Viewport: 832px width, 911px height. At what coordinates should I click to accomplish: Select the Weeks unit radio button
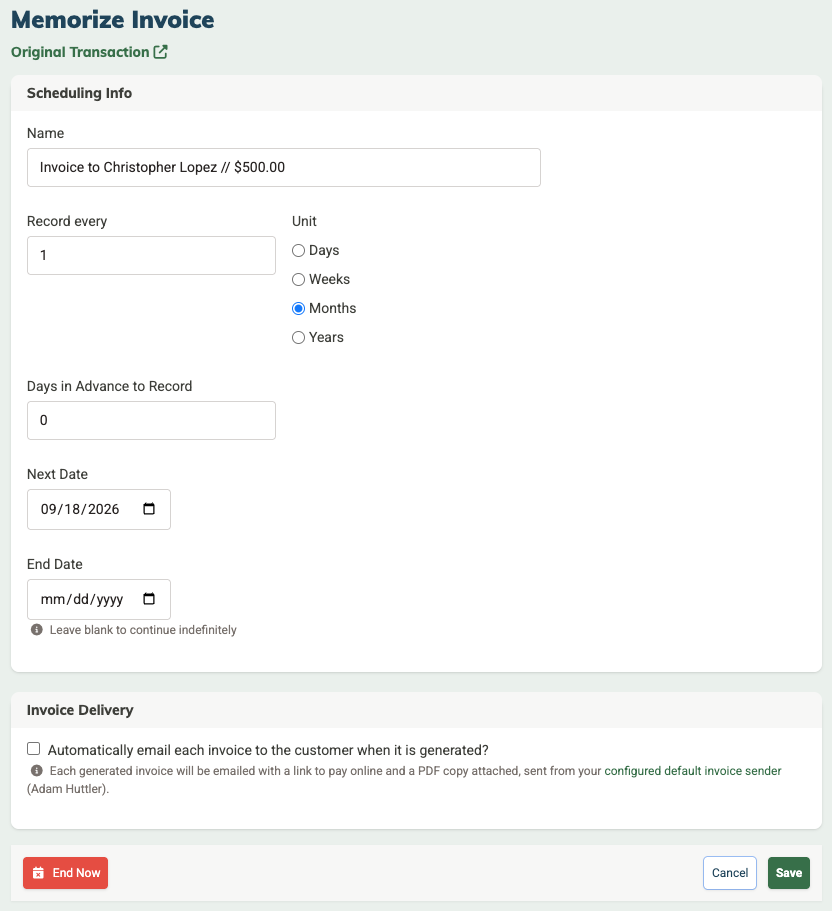pos(298,279)
